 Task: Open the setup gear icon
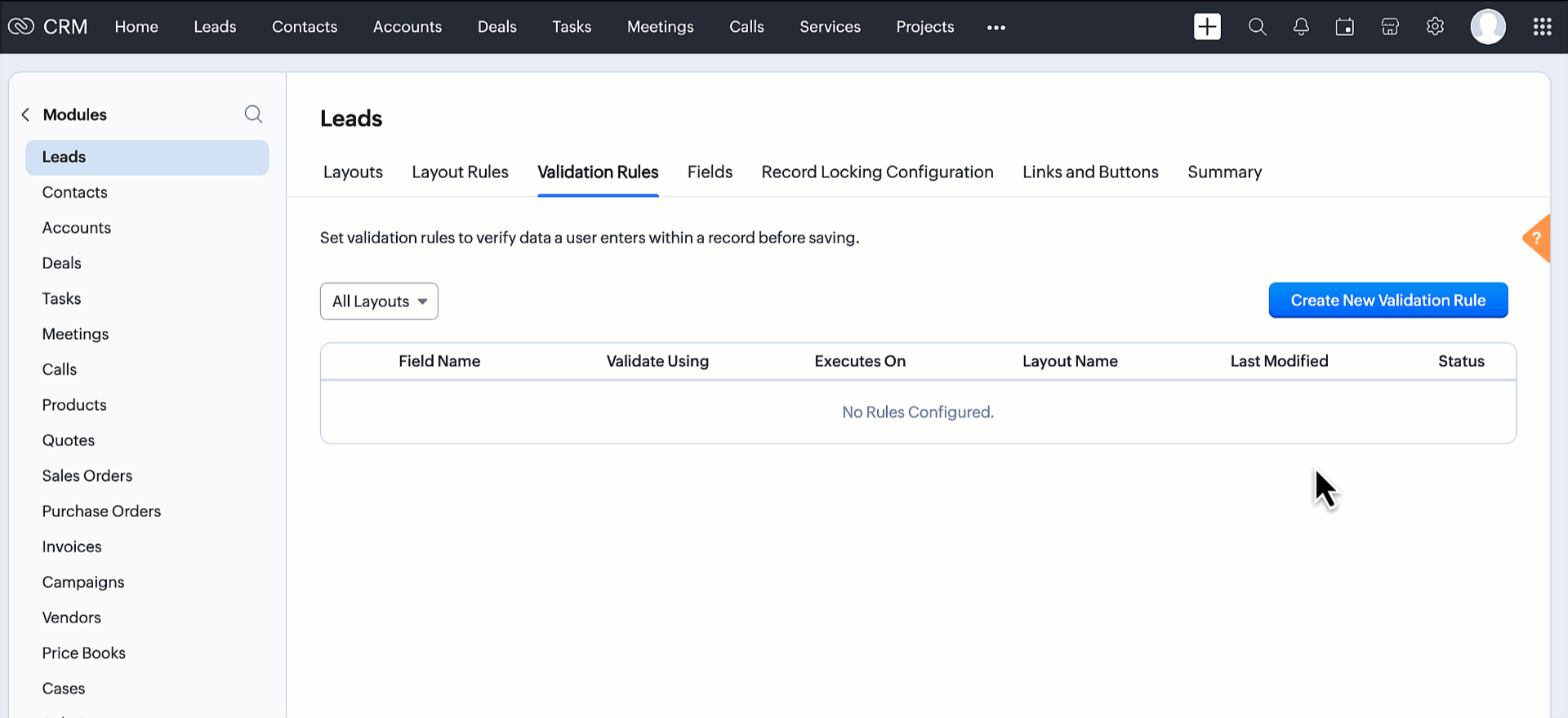click(x=1435, y=27)
